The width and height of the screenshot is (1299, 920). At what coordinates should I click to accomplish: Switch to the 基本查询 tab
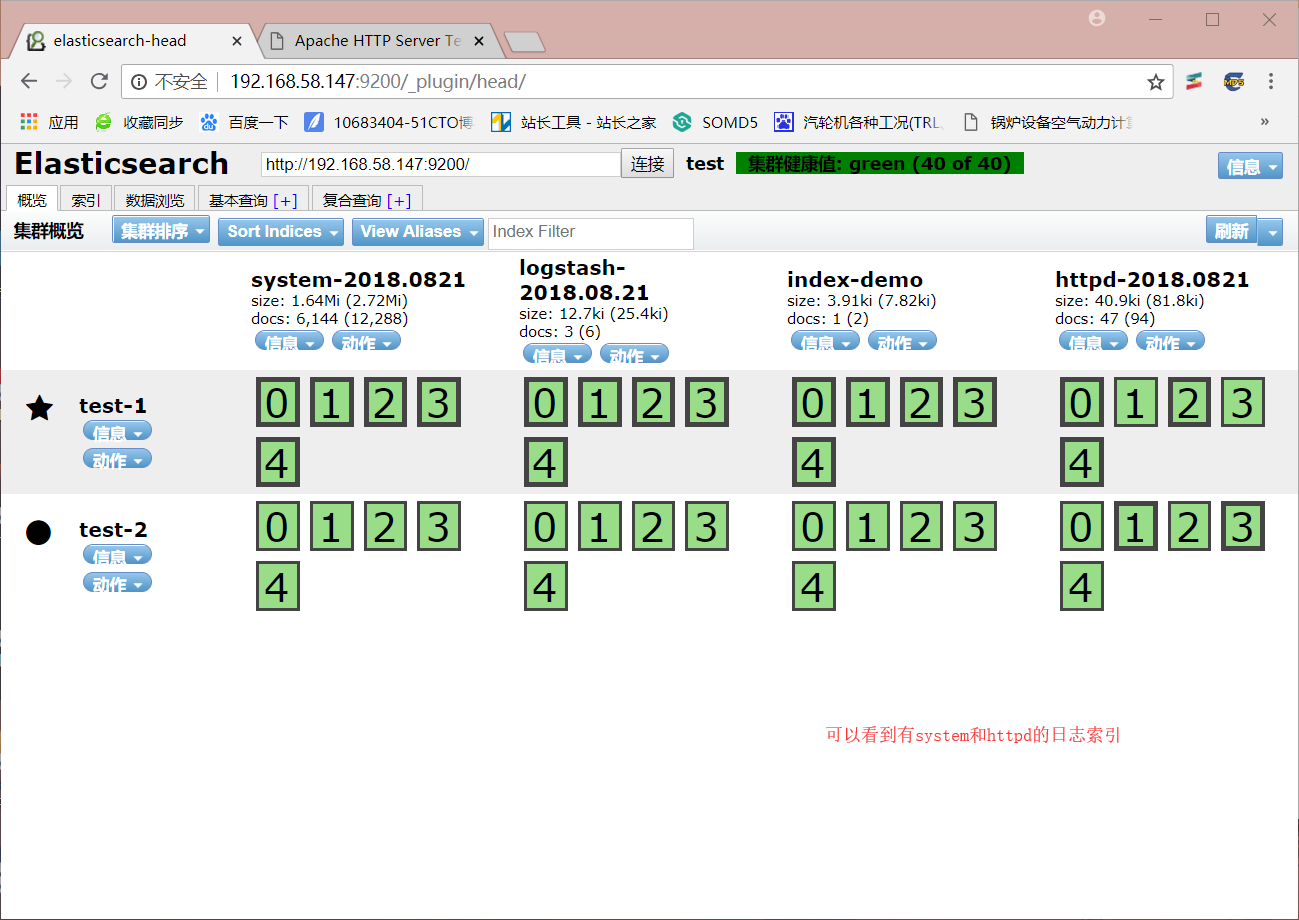coord(253,200)
